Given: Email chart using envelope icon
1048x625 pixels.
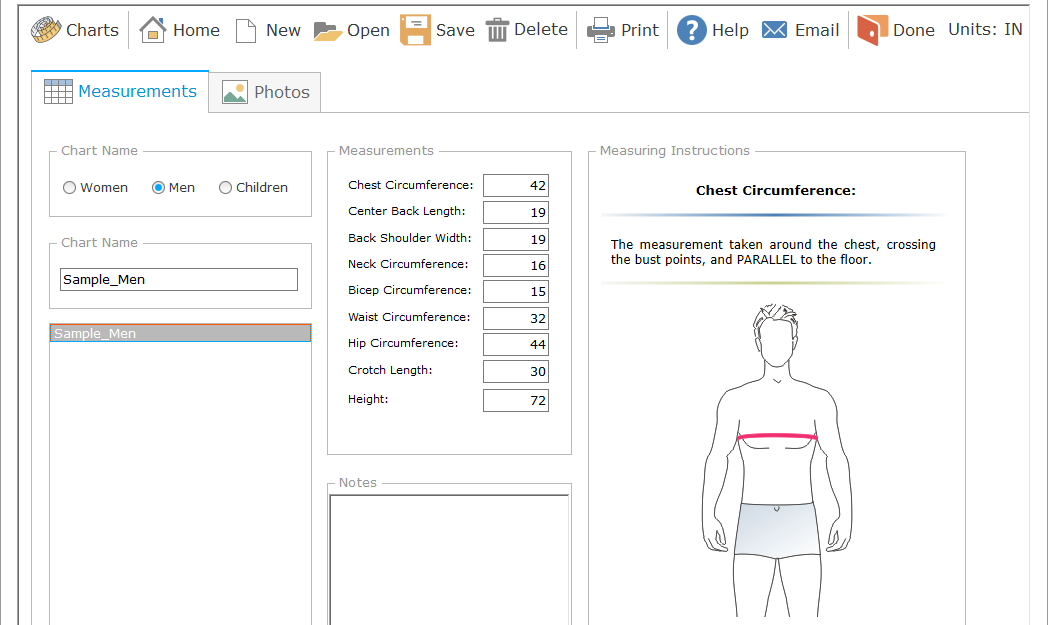Looking at the screenshot, I should [774, 30].
